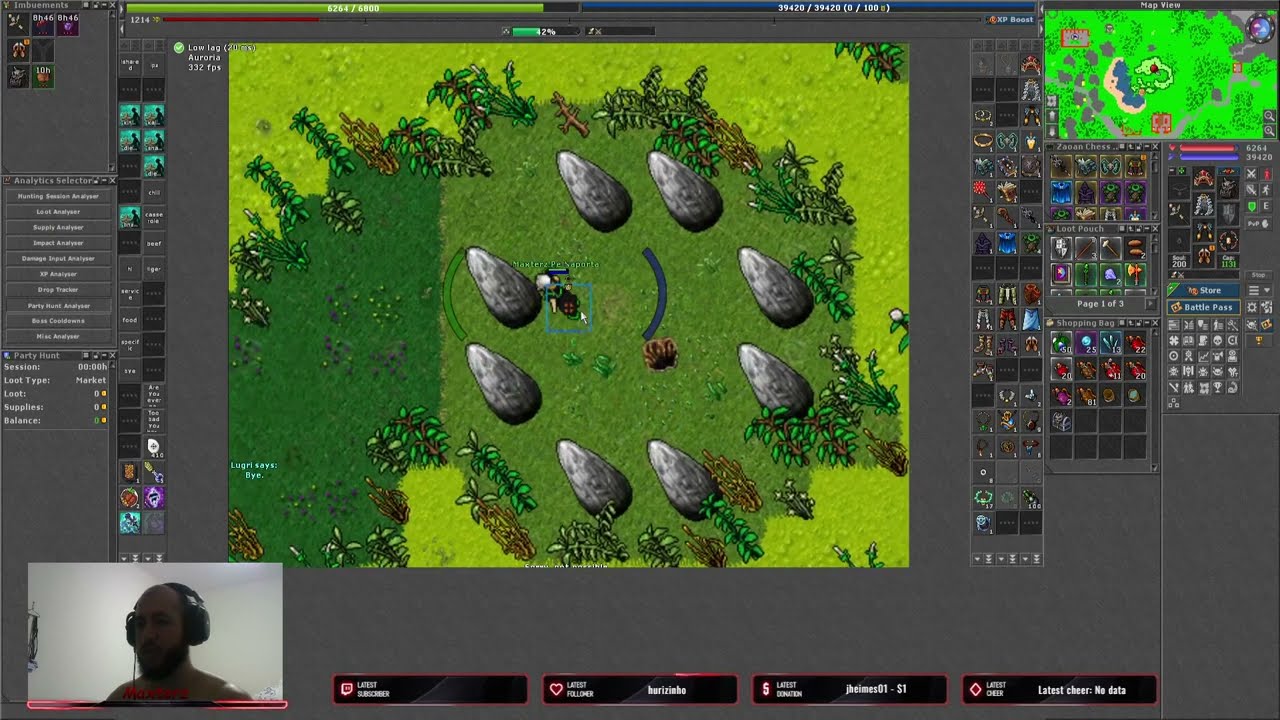The image size is (1280, 720).
Task: Click the 10h imbuement icon
Action: click(x=43, y=75)
